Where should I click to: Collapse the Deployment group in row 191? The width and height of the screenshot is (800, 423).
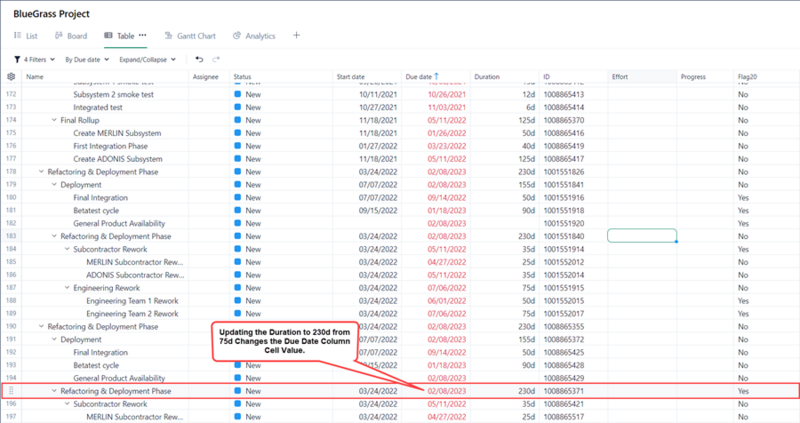54,339
